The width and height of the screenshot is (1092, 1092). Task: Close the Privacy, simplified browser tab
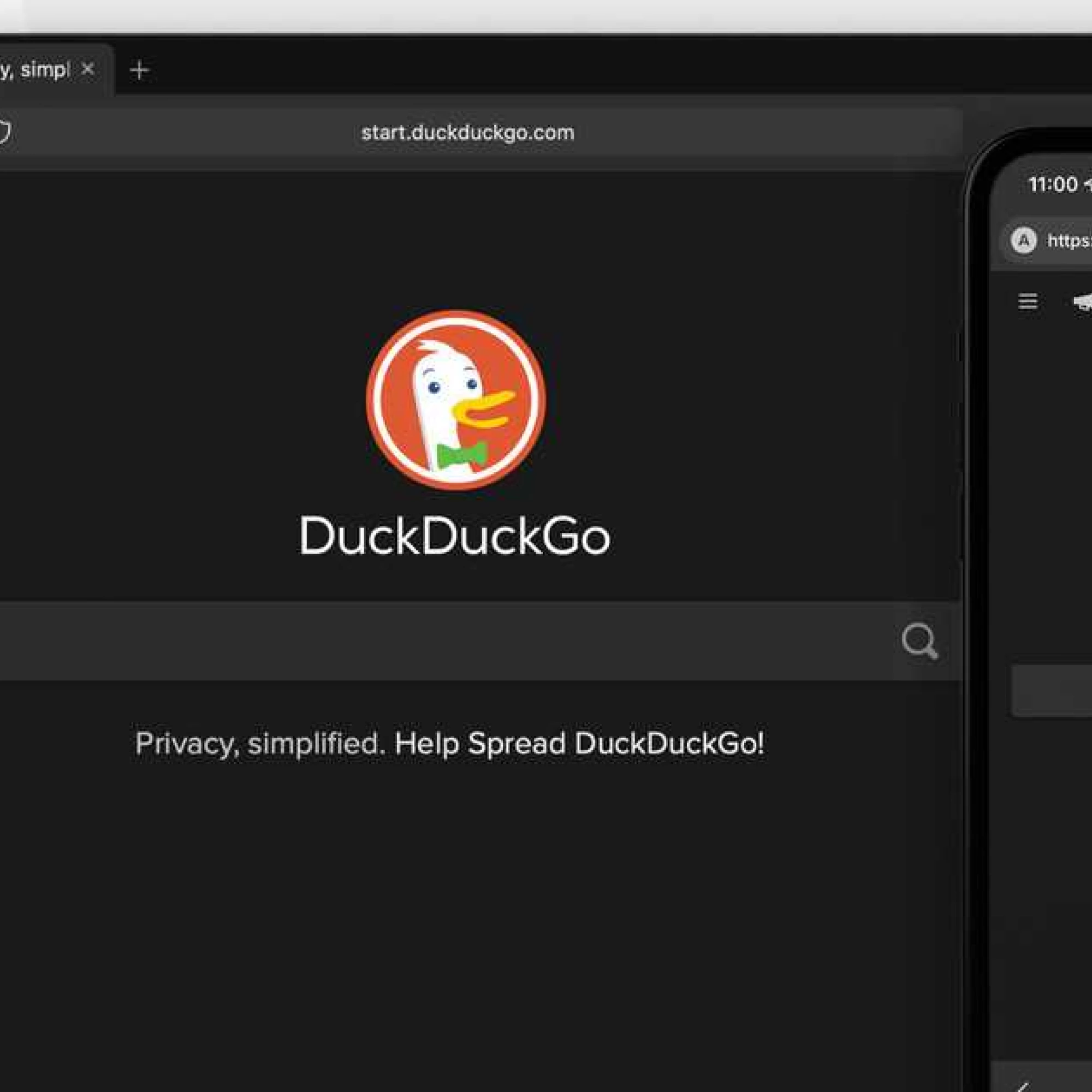[87, 69]
